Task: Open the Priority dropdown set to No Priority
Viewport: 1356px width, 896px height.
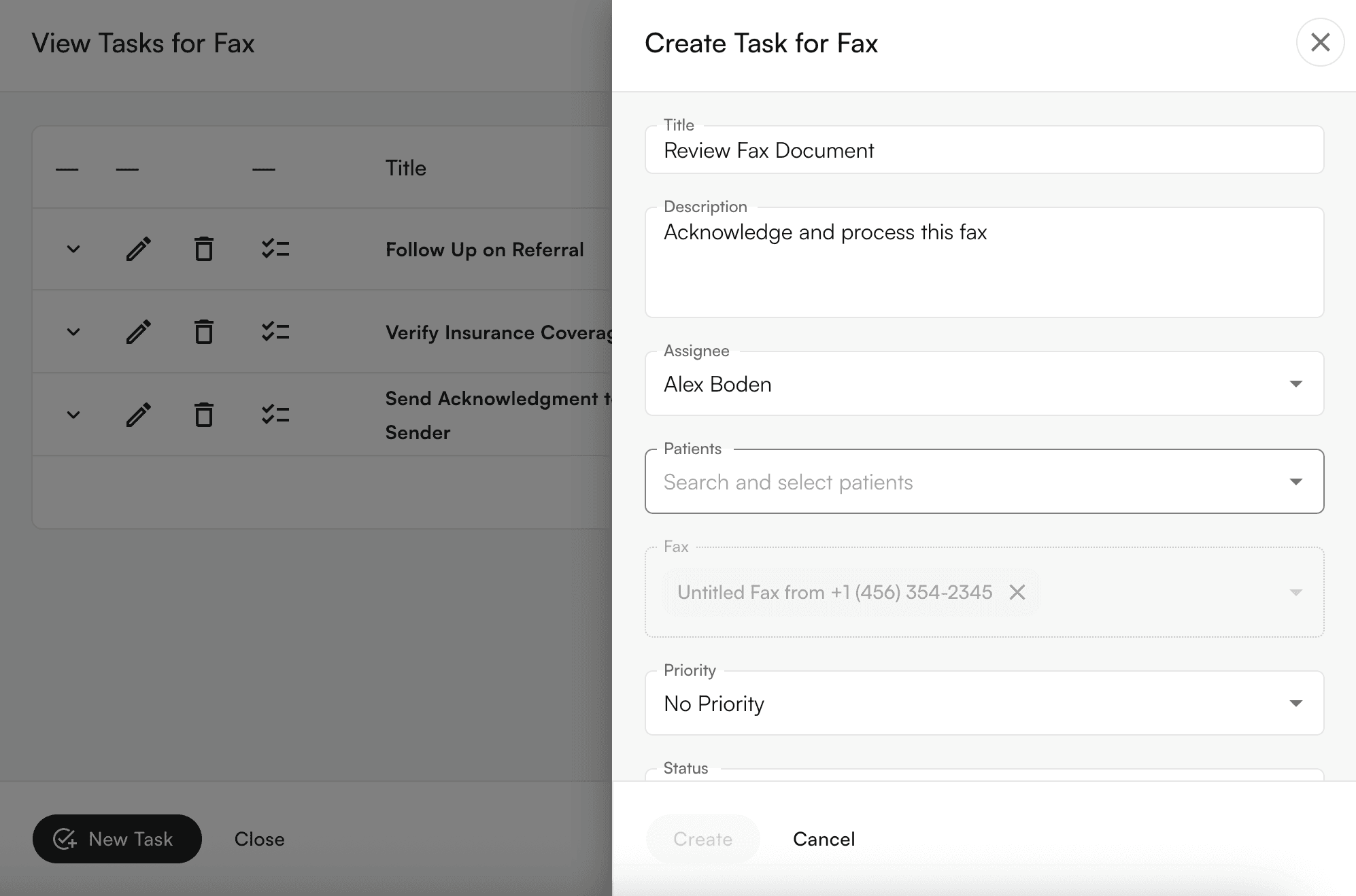Action: pos(983,704)
